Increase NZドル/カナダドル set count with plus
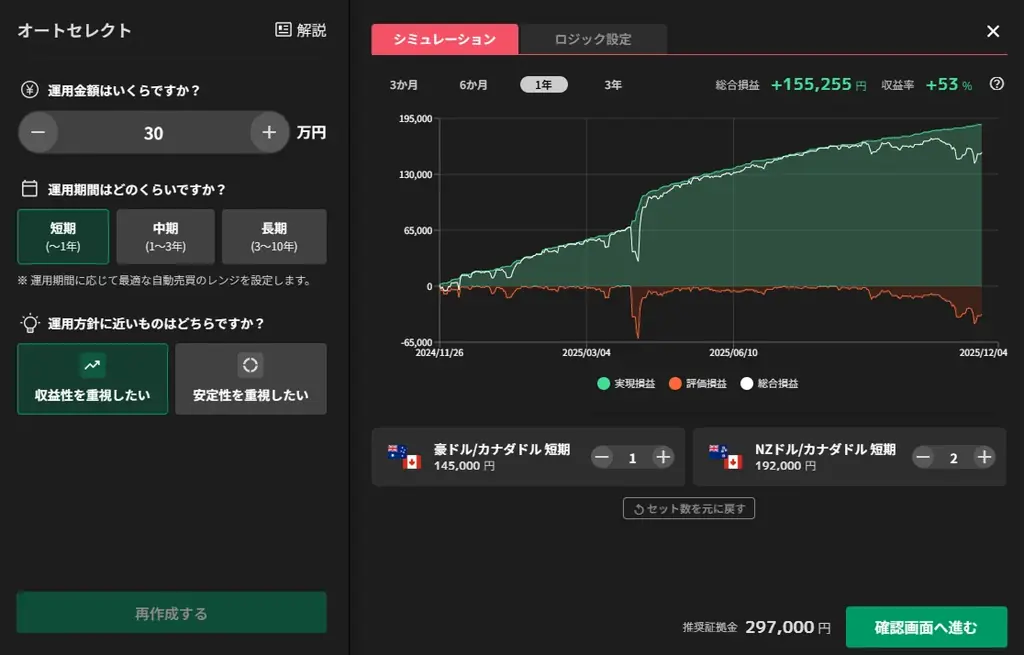1024x655 pixels. point(982,456)
